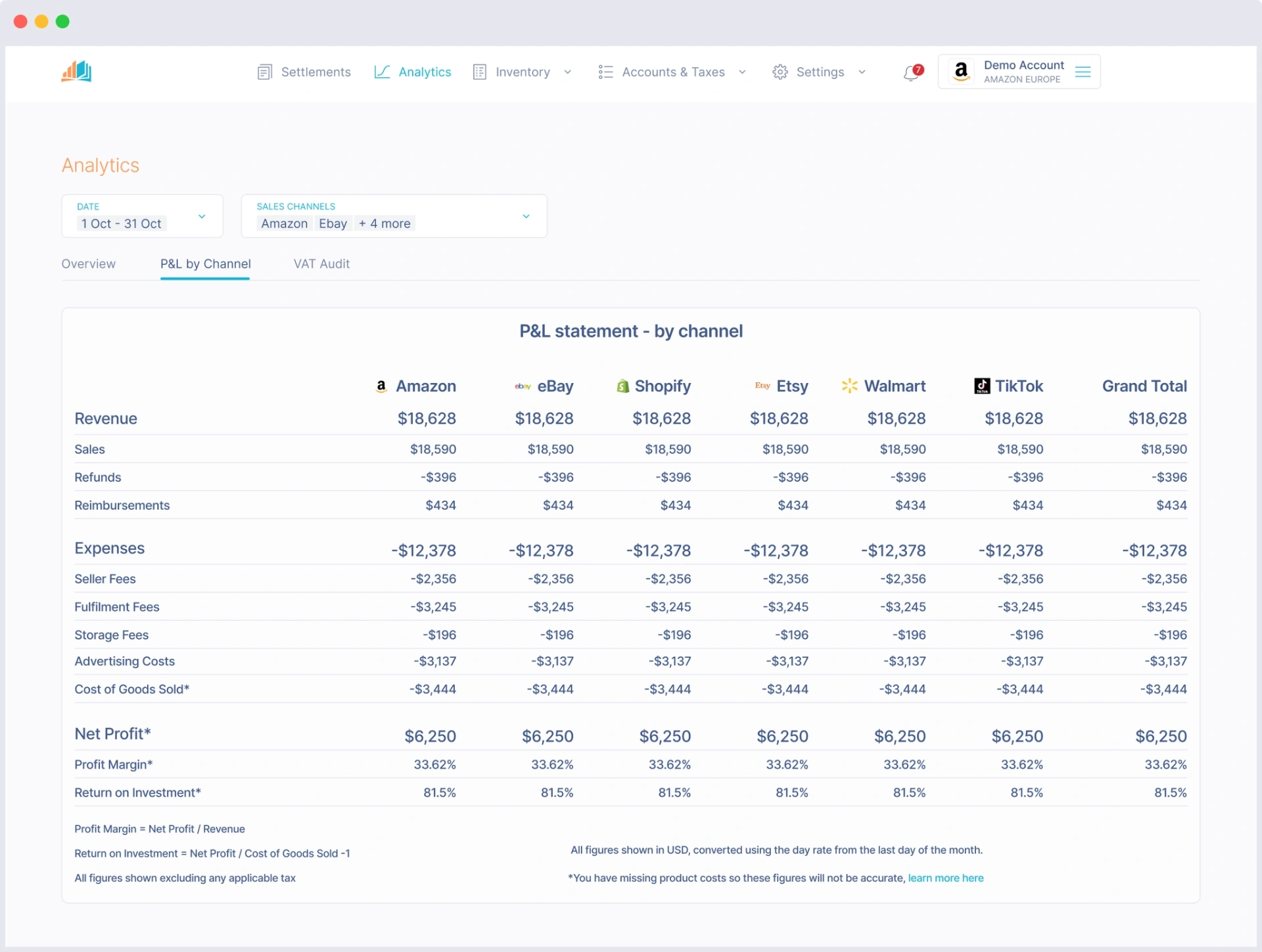This screenshot has height=952, width=1262.
Task: Click the Analytics chart icon
Action: pos(382,72)
